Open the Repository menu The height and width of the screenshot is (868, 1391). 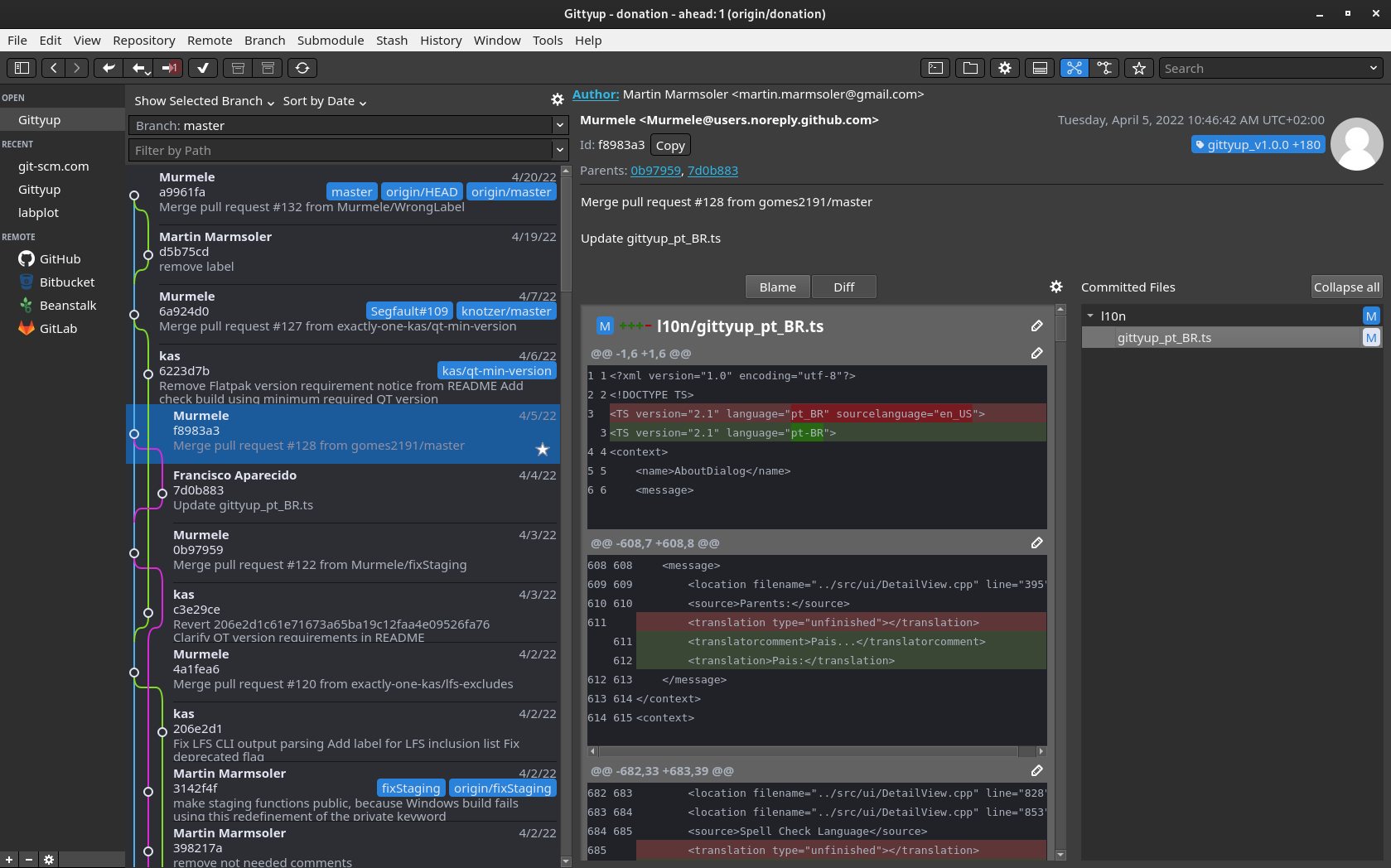144,40
